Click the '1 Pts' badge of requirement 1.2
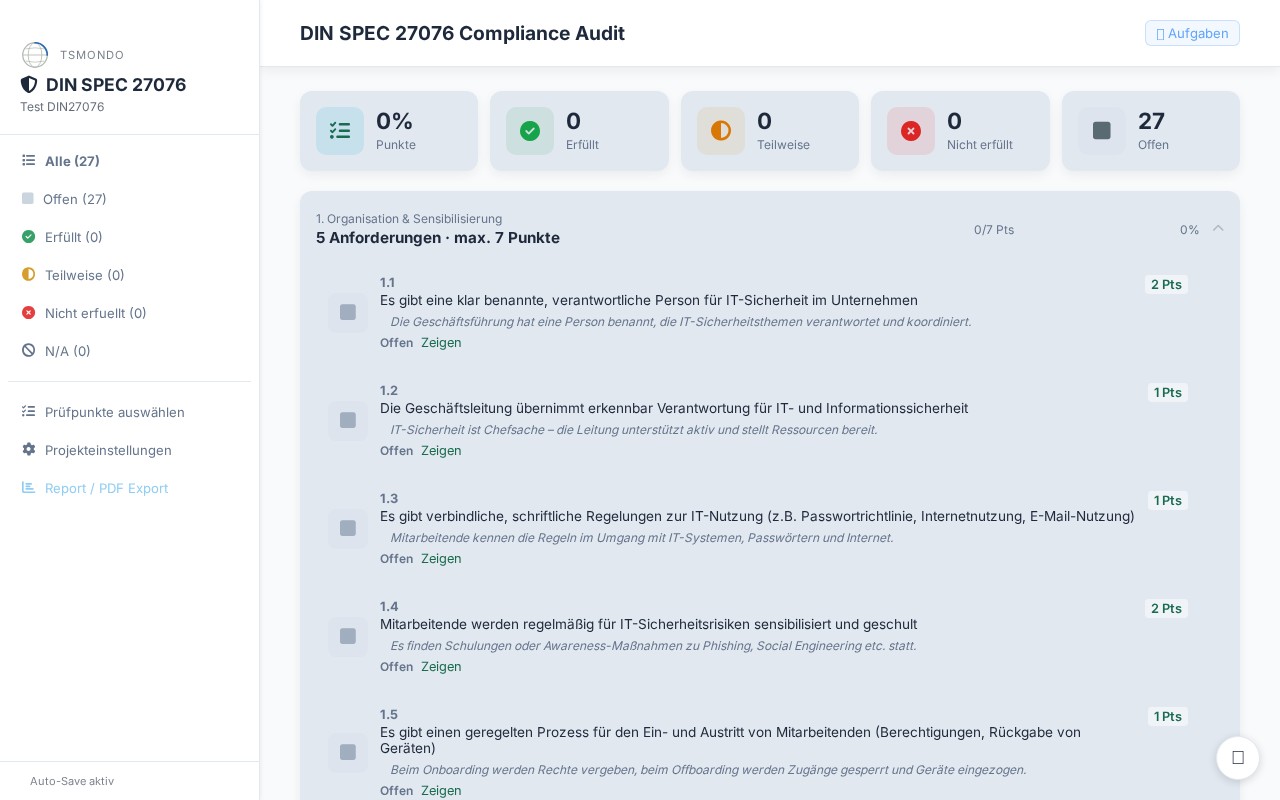 point(1168,392)
